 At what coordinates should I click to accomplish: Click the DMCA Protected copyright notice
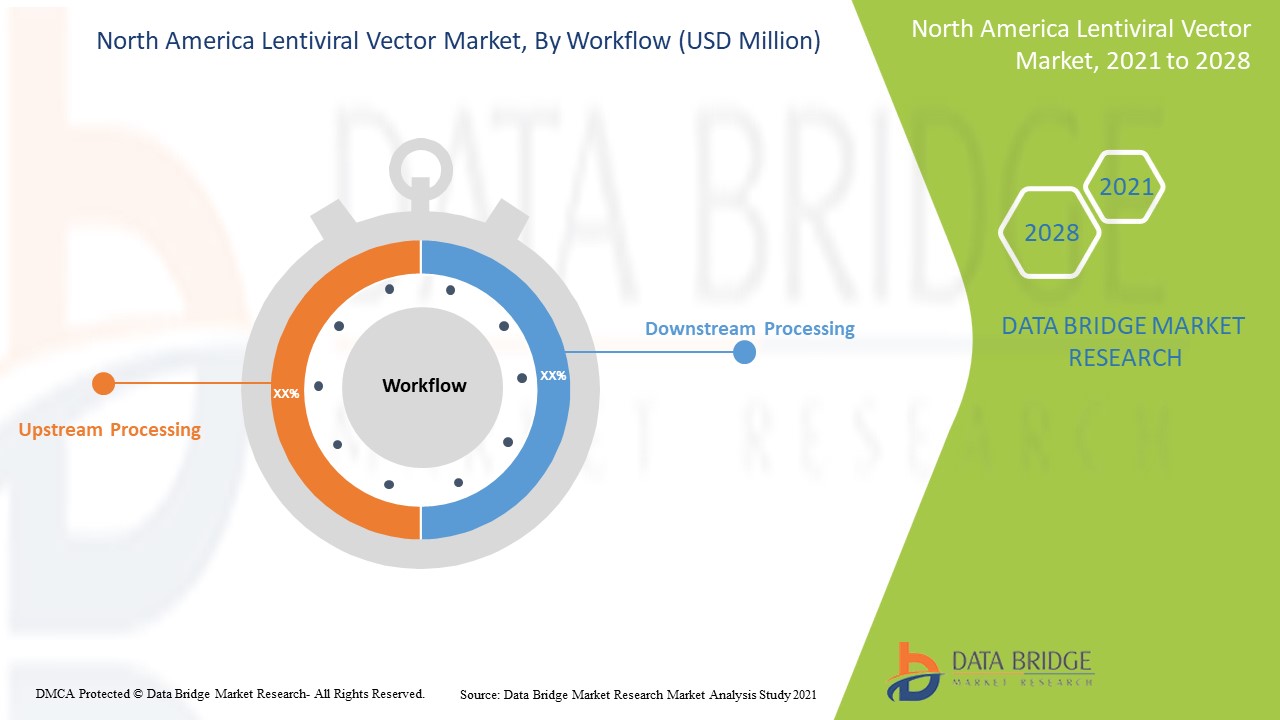[230, 692]
